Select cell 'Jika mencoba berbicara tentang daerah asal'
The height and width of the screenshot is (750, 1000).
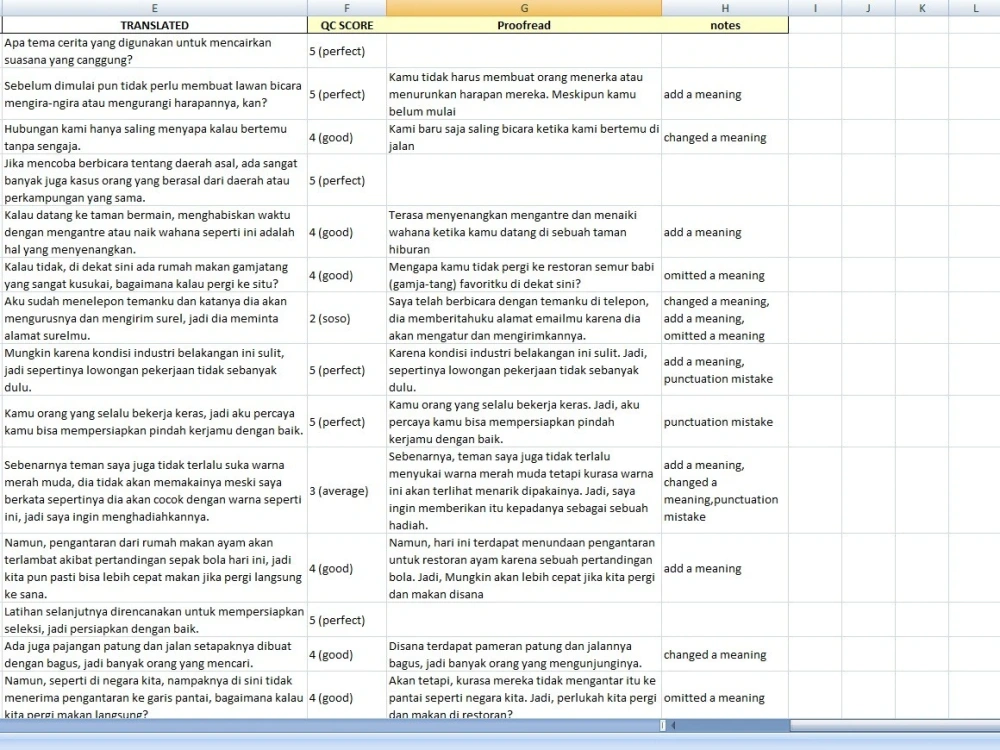[154, 180]
